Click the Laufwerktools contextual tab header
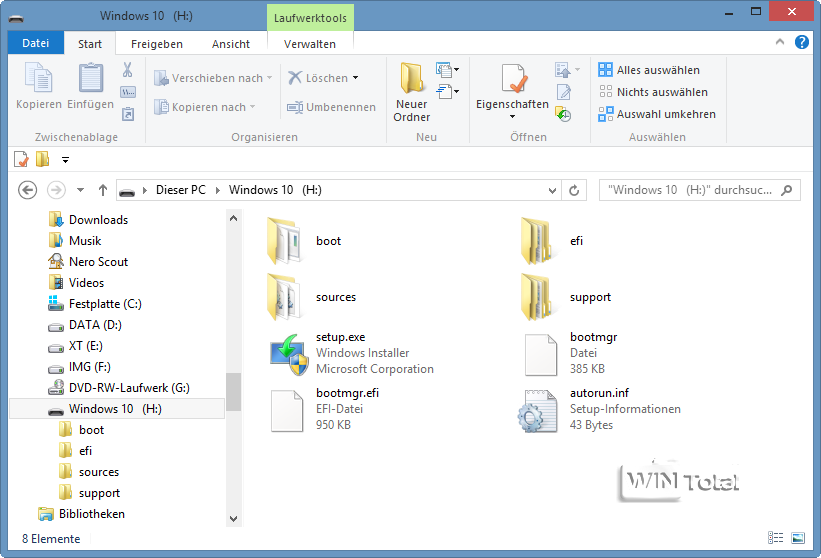This screenshot has height=558, width=821. tap(310, 18)
